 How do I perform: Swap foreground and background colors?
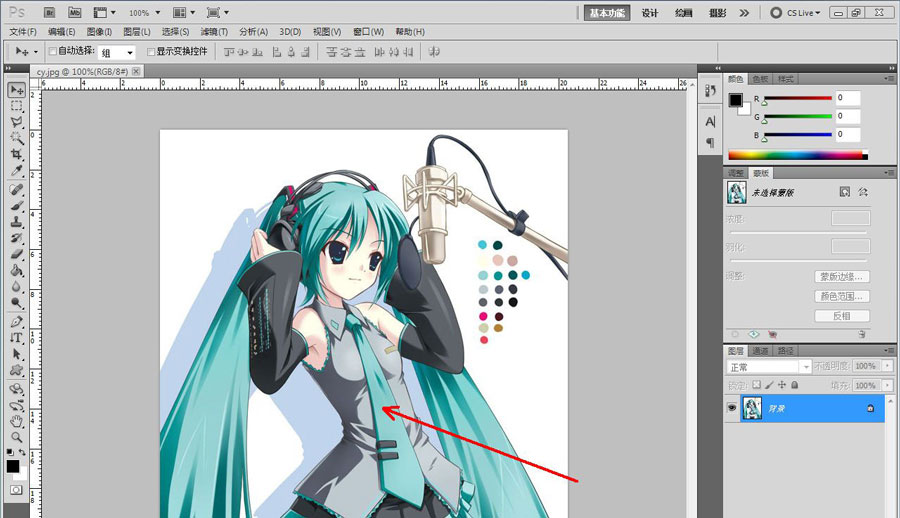(x=22, y=453)
